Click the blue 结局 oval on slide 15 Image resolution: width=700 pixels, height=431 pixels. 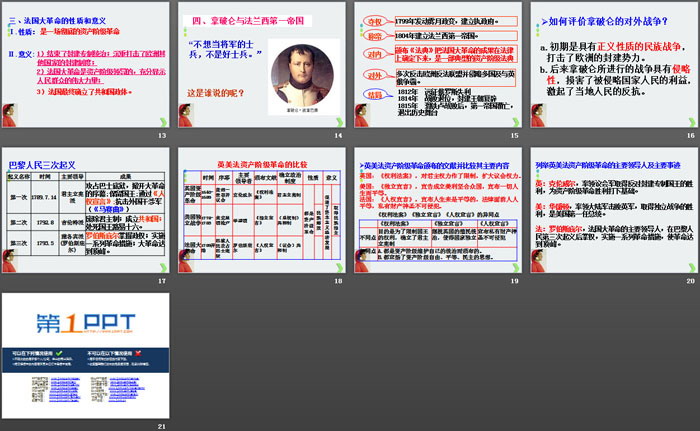[375, 95]
